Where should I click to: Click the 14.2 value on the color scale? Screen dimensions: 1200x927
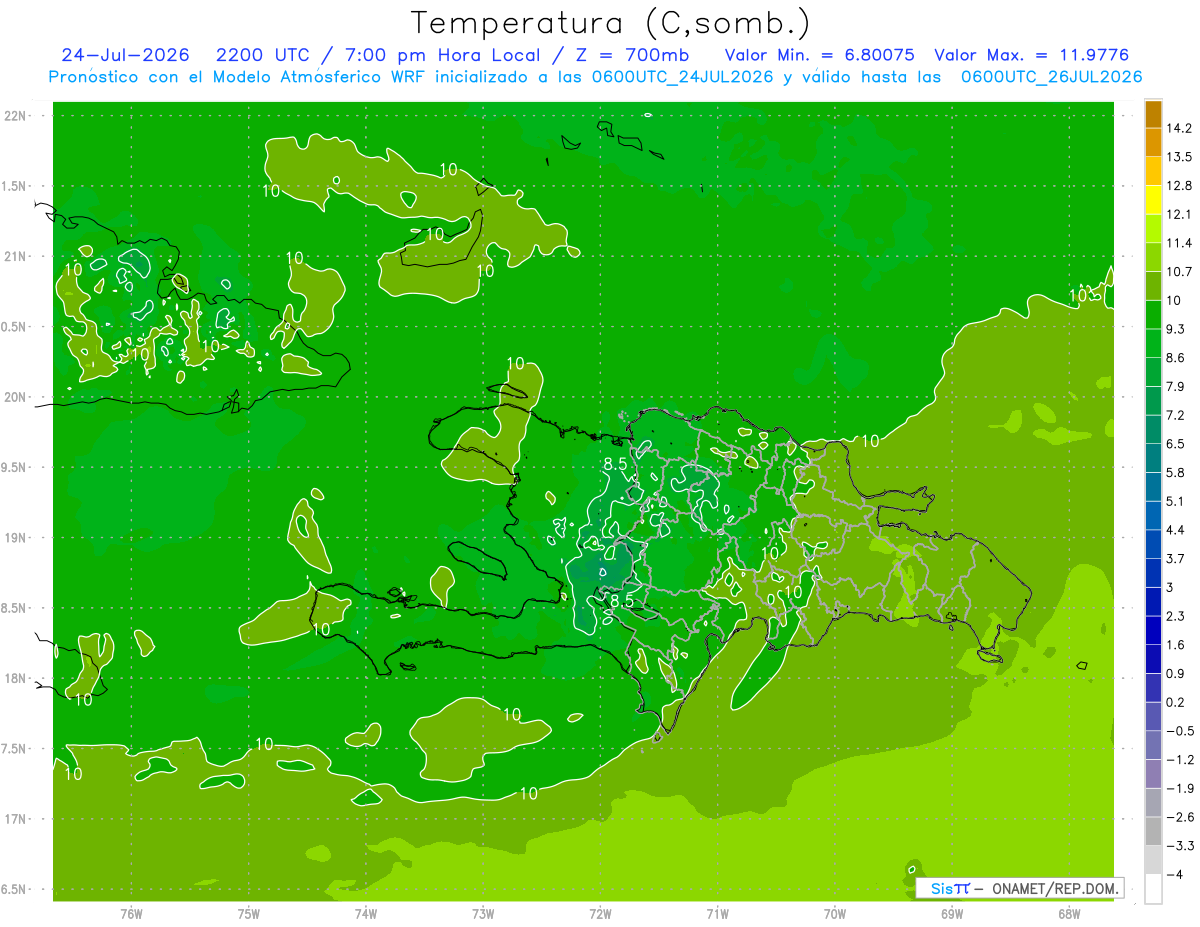coord(1180,128)
